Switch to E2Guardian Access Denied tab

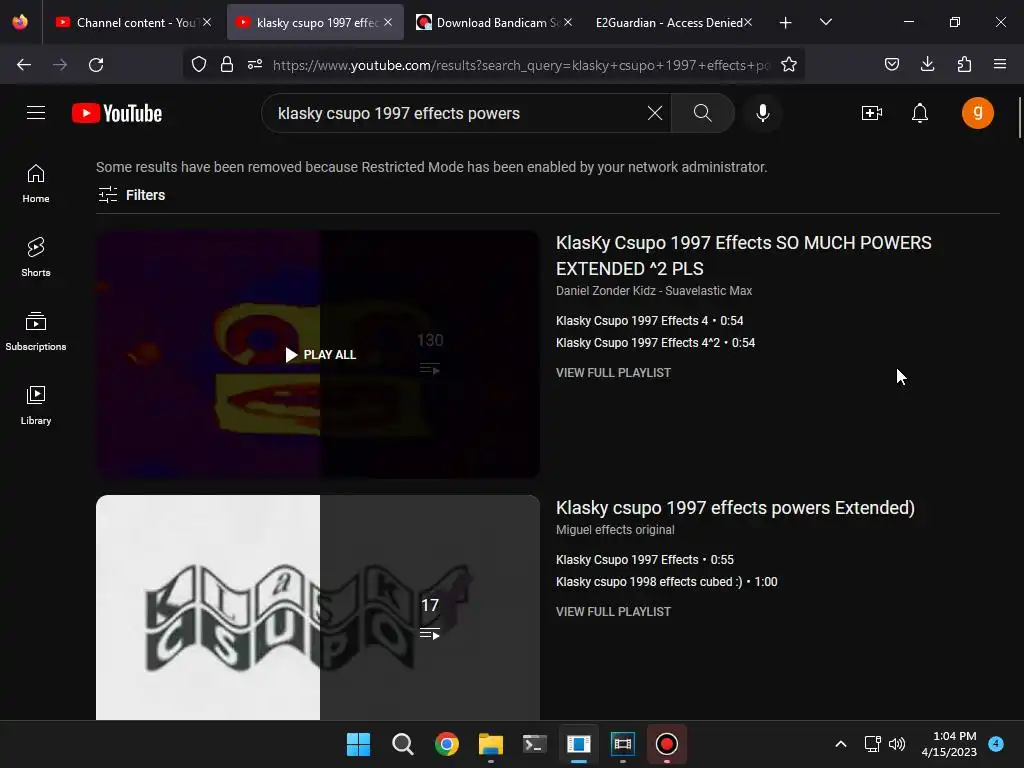(668, 22)
